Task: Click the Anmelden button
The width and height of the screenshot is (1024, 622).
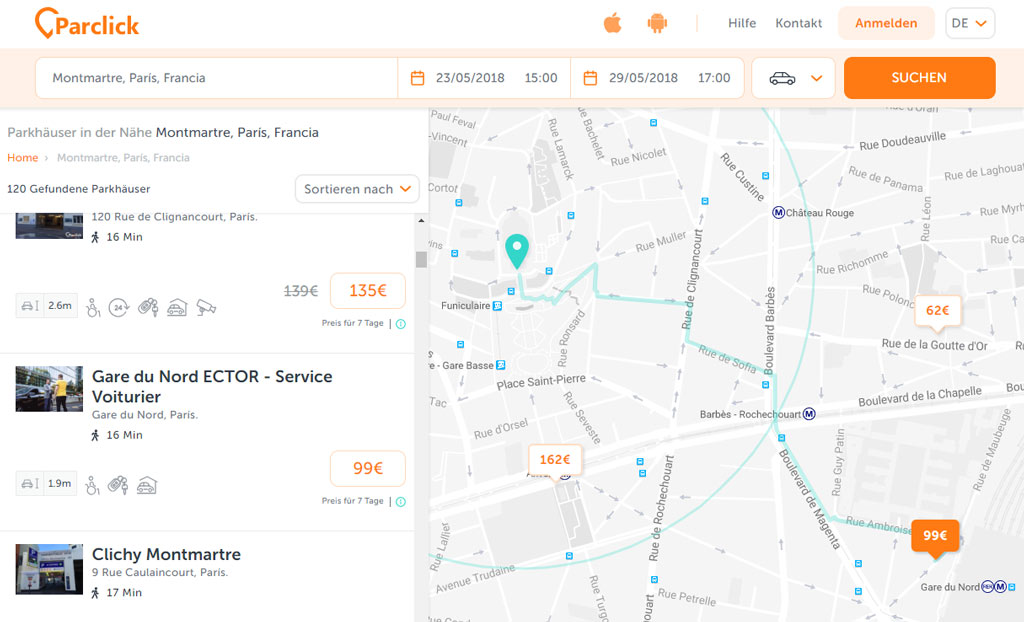Action: tap(886, 24)
